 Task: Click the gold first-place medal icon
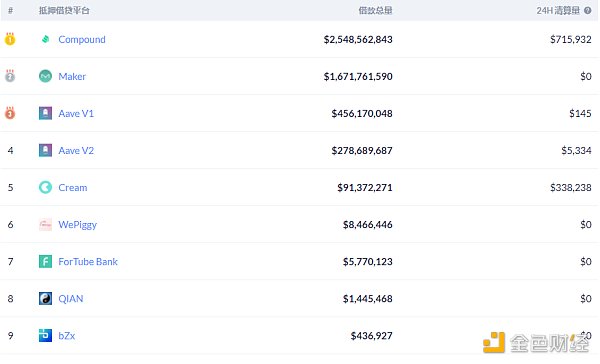(10, 39)
